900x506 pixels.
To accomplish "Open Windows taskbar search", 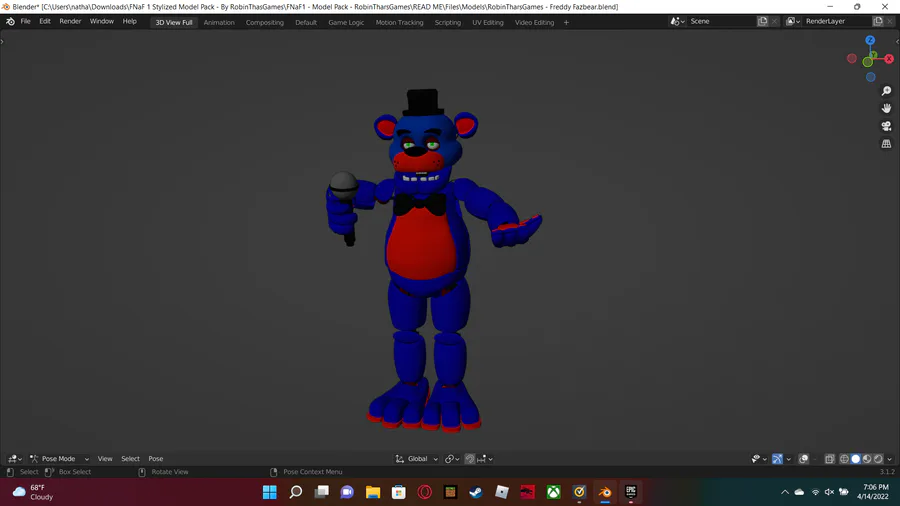I will (x=296, y=492).
